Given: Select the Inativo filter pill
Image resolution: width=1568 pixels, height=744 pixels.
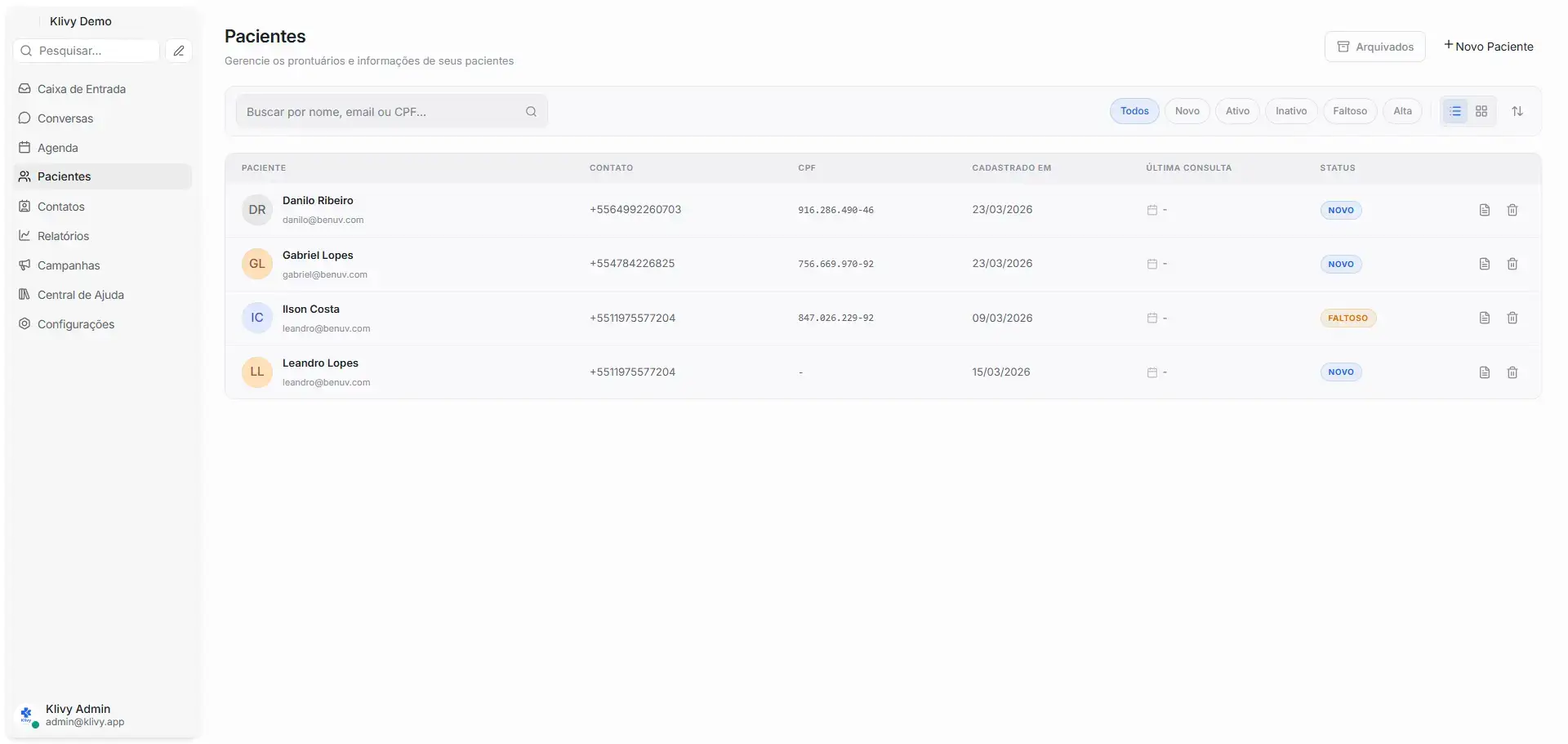Looking at the screenshot, I should (x=1290, y=110).
